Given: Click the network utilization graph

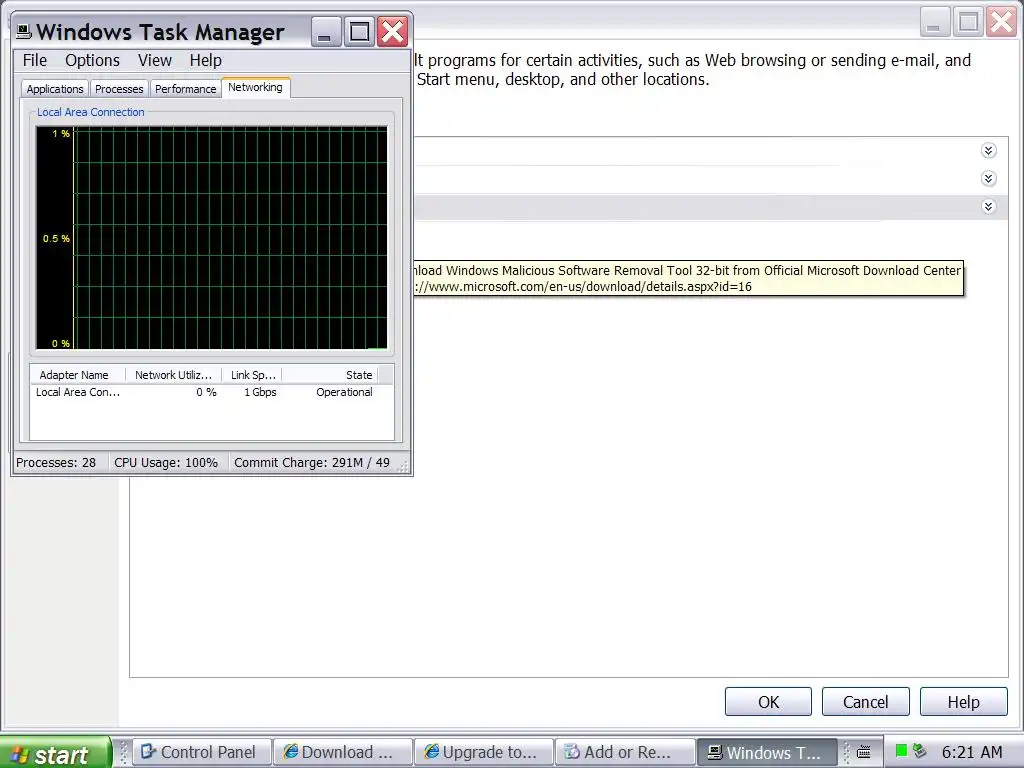Looking at the screenshot, I should [x=212, y=238].
